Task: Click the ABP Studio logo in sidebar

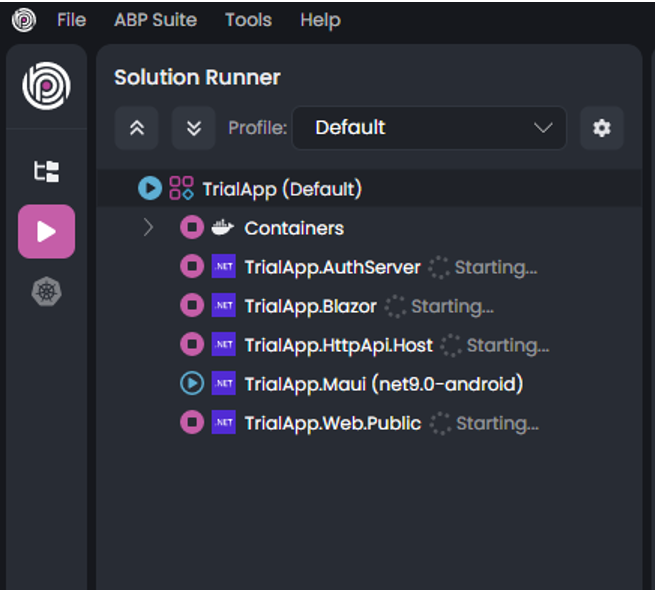Action: [46, 86]
